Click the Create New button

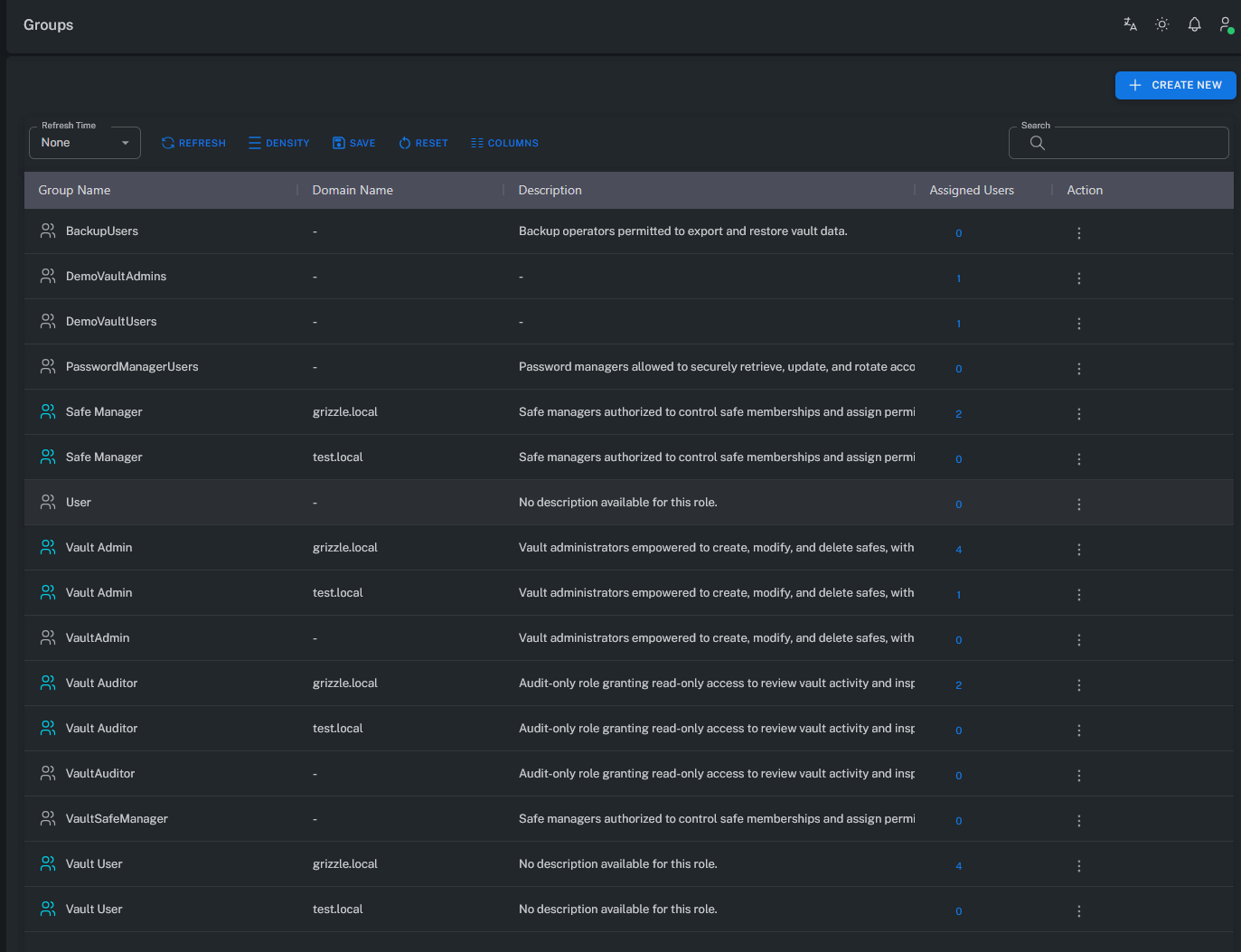[x=1175, y=85]
